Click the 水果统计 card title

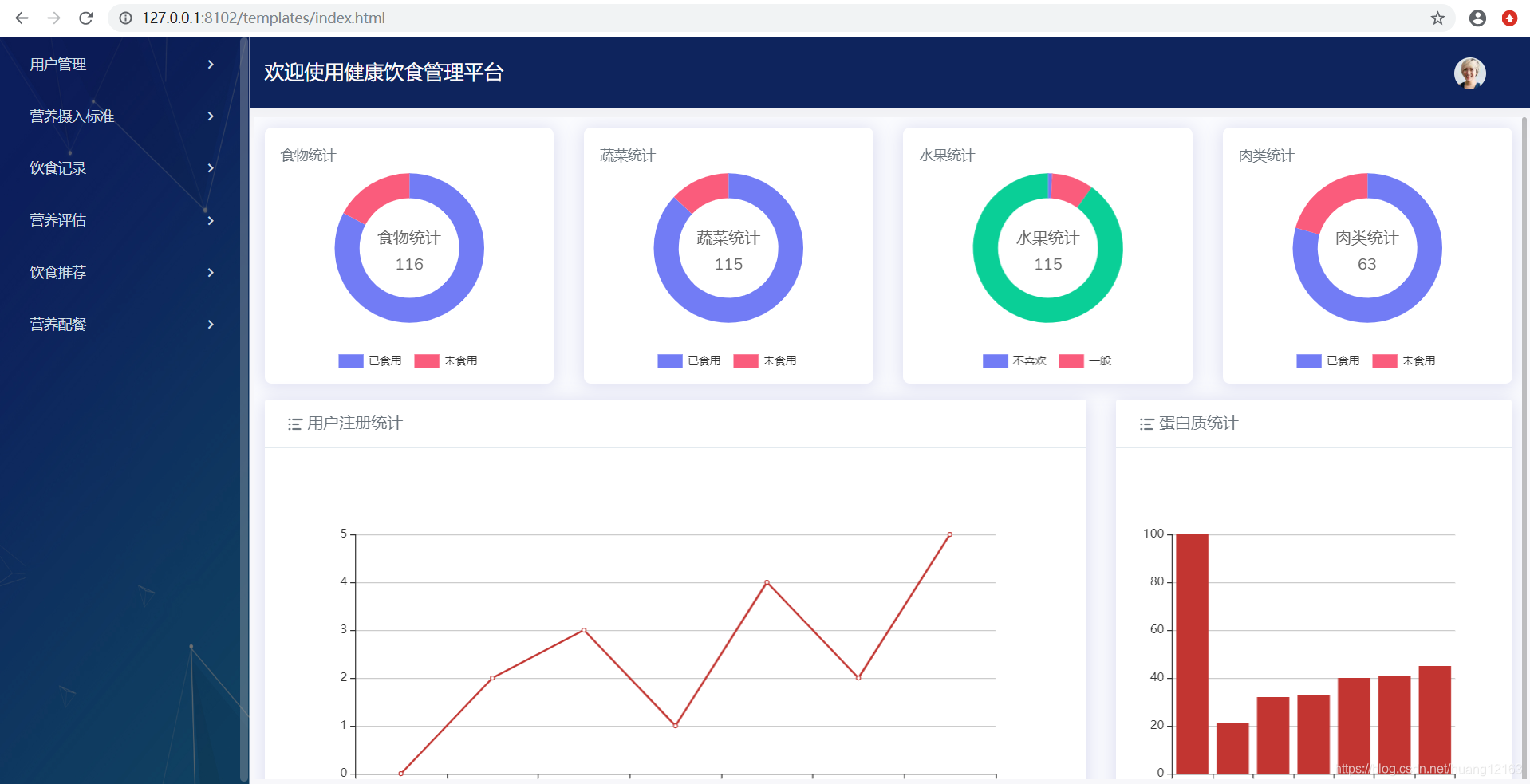pyautogui.click(x=947, y=156)
